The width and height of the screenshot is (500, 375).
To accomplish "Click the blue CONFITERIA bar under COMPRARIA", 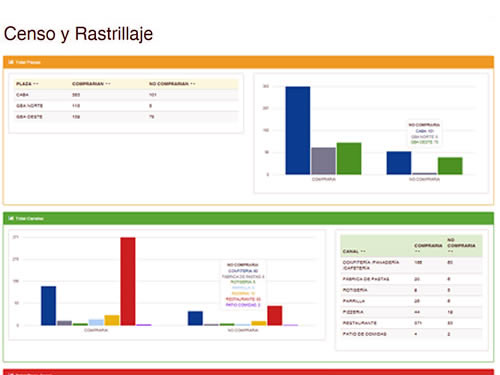I will [49, 306].
